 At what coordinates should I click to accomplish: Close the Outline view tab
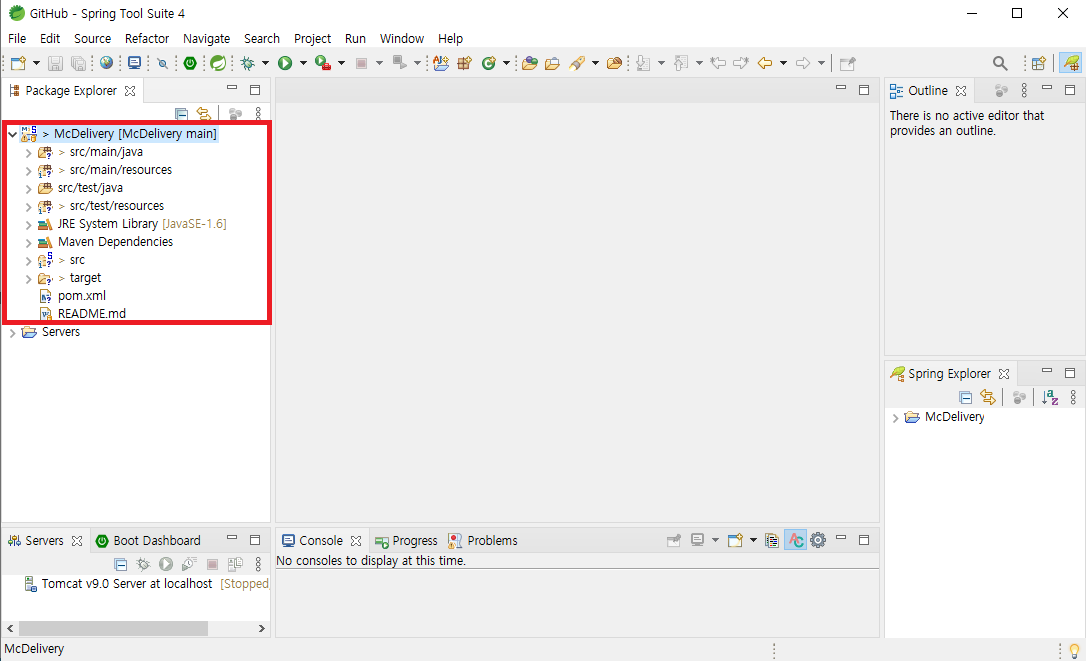(x=961, y=91)
